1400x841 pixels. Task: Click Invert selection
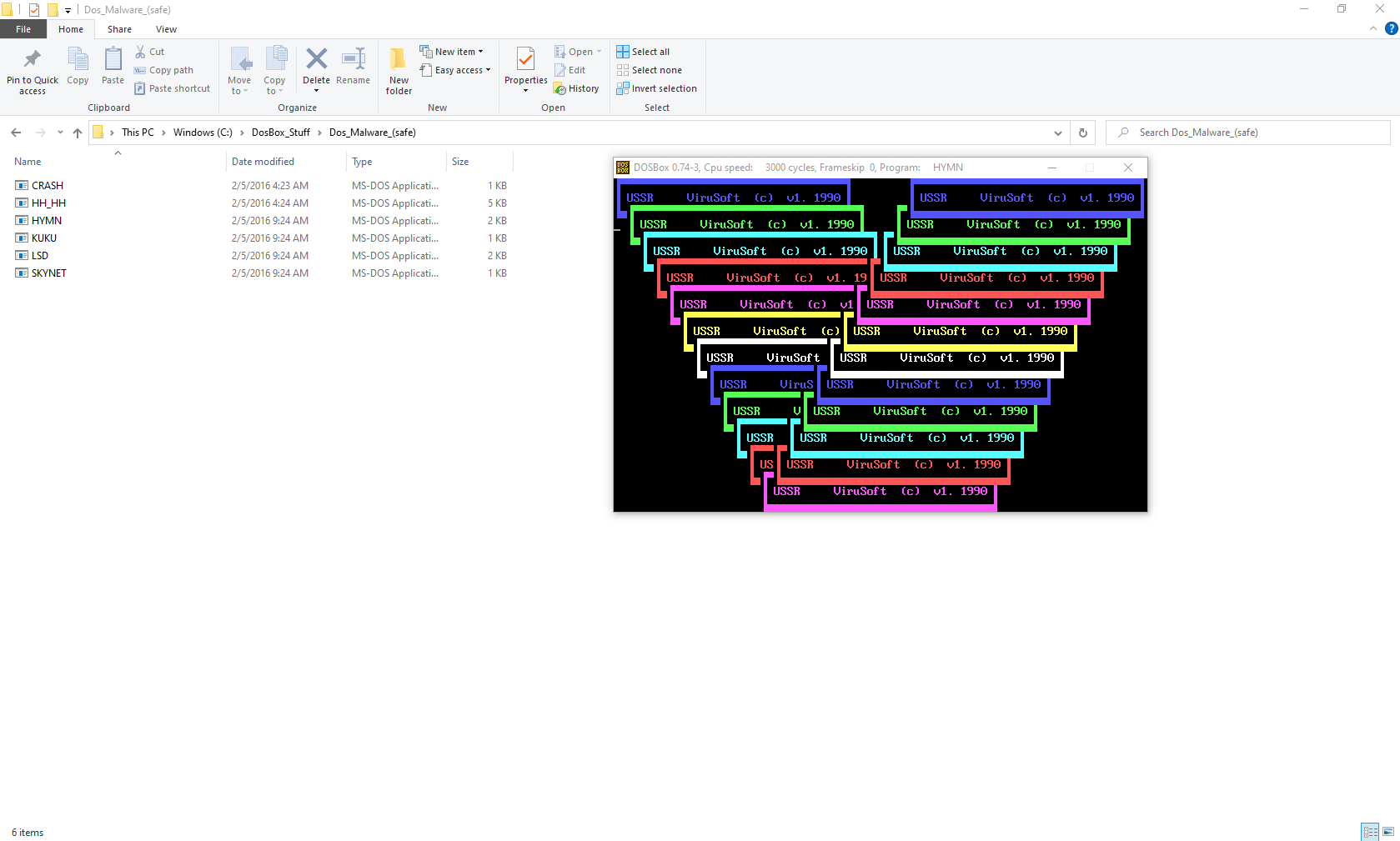coord(657,88)
